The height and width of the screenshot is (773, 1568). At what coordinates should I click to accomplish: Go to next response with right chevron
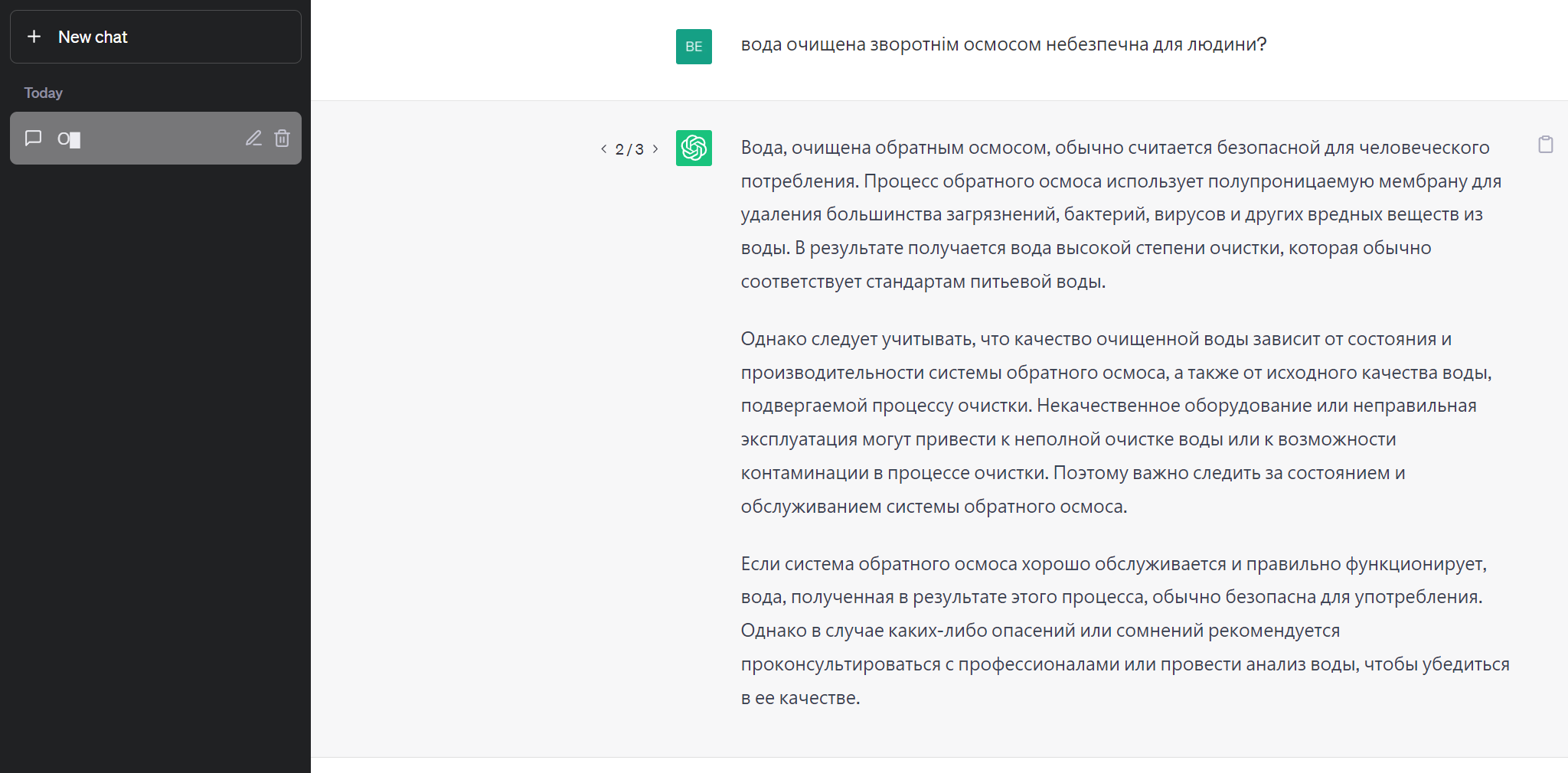(x=655, y=148)
